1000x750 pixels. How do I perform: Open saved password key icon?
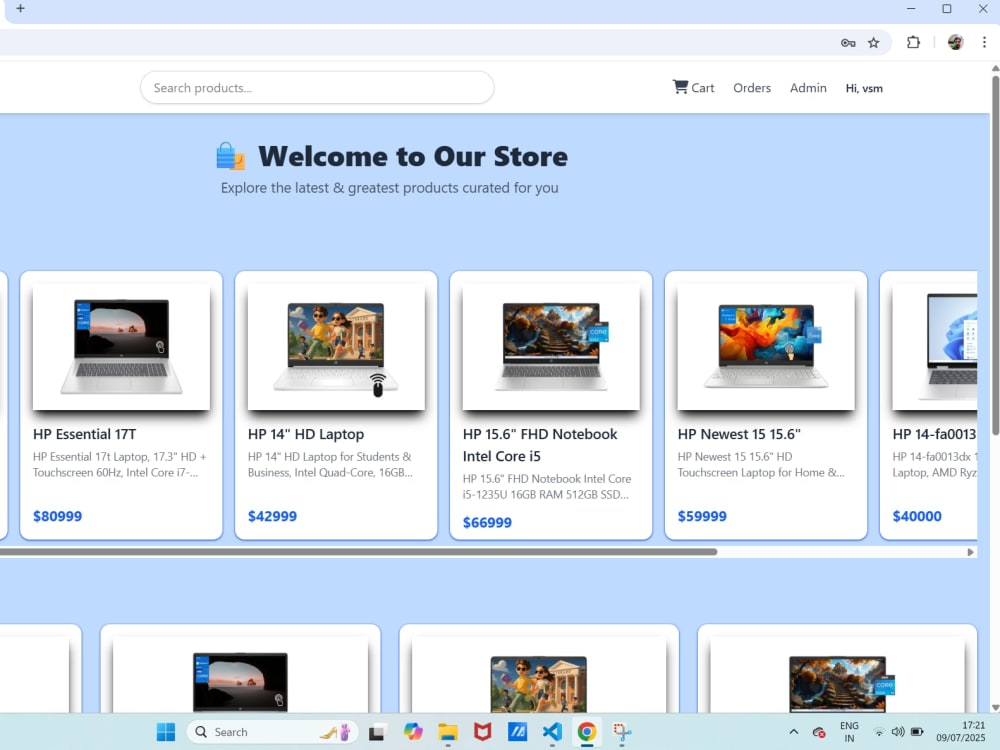(848, 43)
